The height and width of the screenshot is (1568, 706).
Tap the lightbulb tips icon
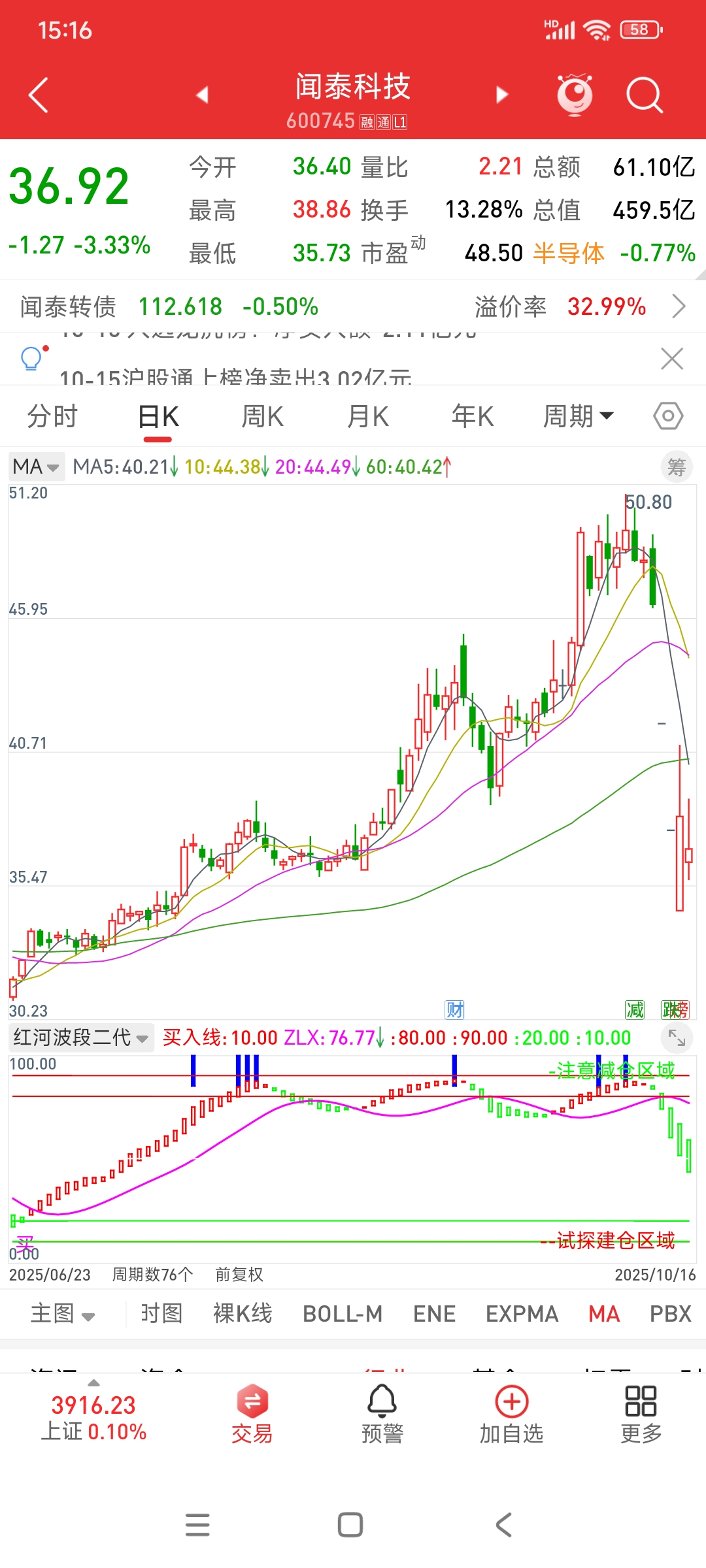[x=31, y=358]
